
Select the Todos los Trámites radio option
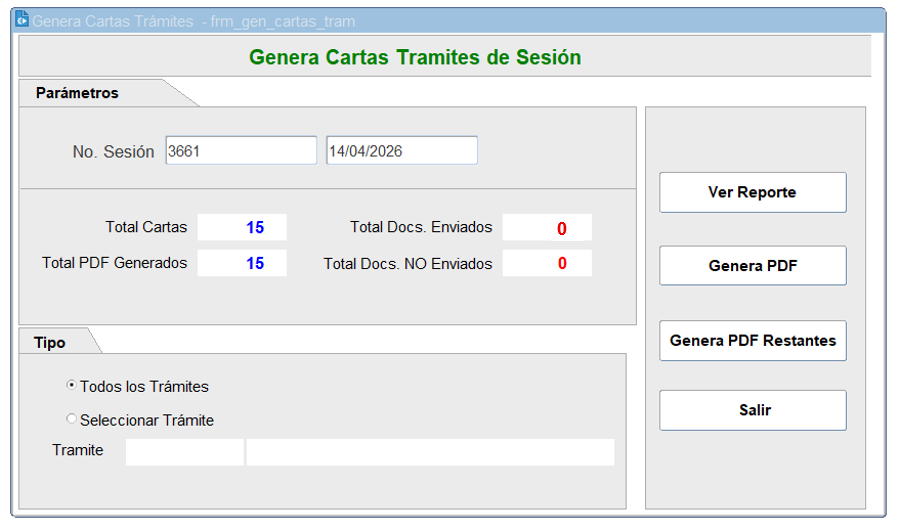point(71,385)
